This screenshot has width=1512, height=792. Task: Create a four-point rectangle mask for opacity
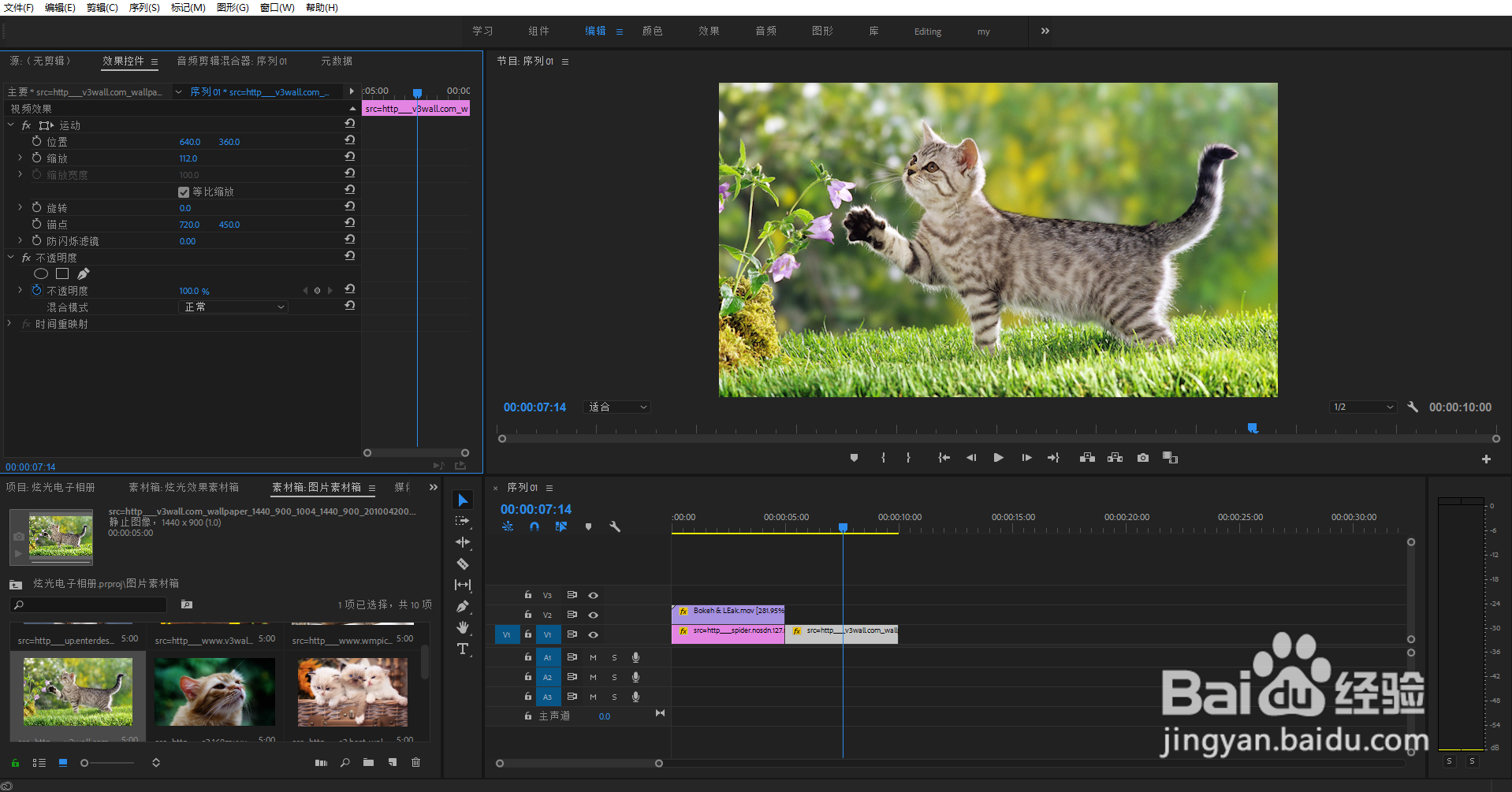62,273
